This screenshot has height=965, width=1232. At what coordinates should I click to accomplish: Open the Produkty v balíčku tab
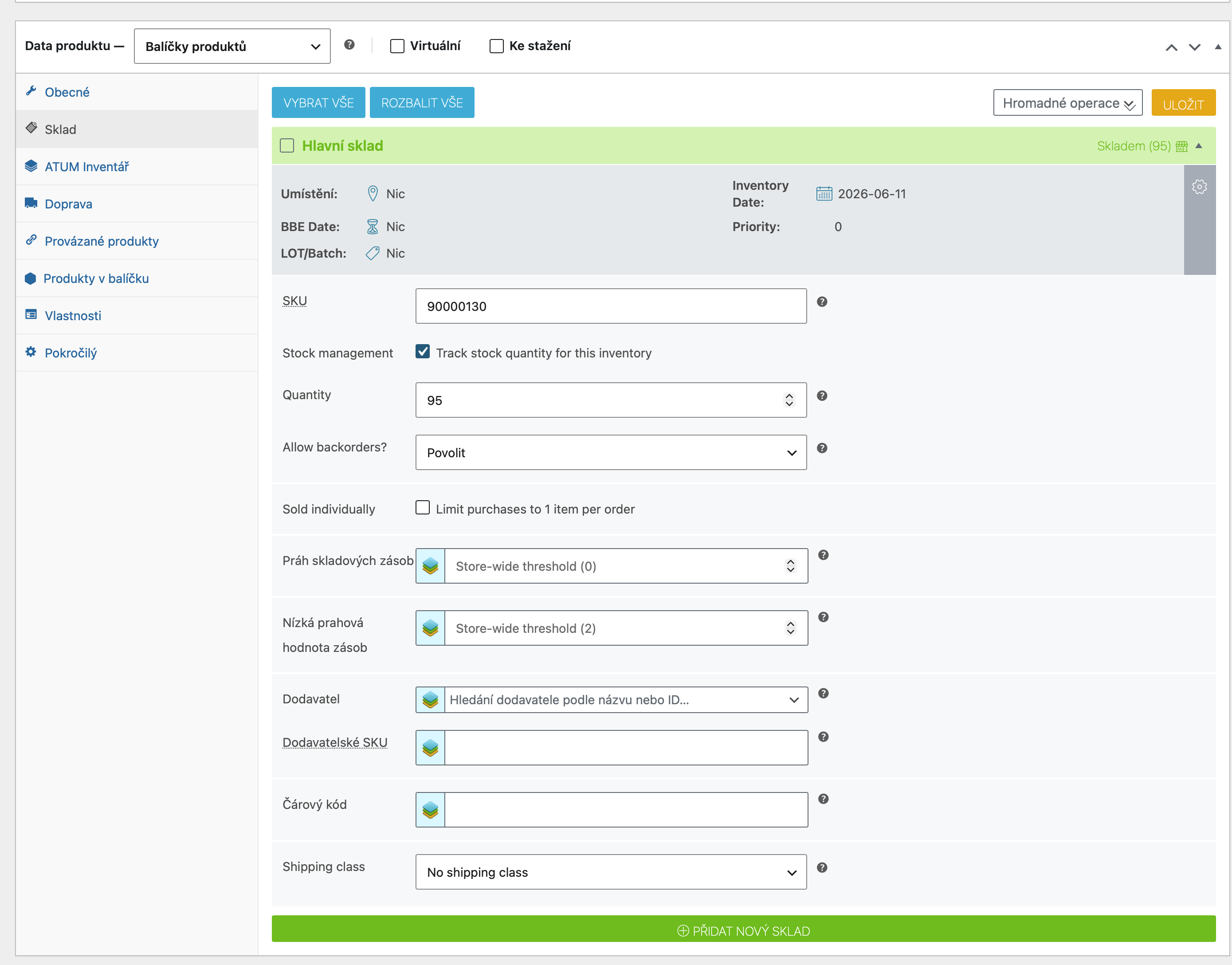point(137,279)
